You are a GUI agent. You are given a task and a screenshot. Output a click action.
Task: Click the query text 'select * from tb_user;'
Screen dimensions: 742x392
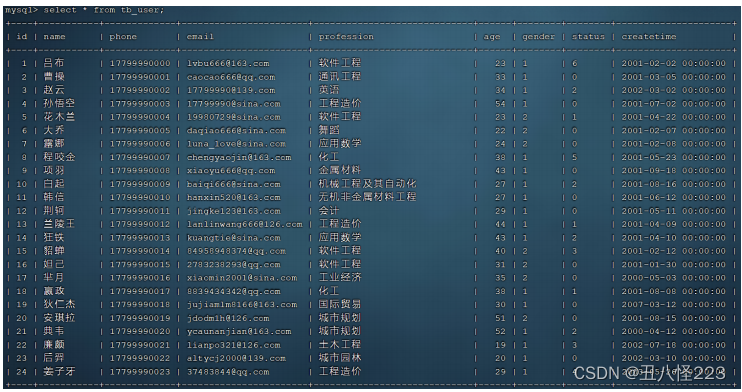(x=104, y=10)
